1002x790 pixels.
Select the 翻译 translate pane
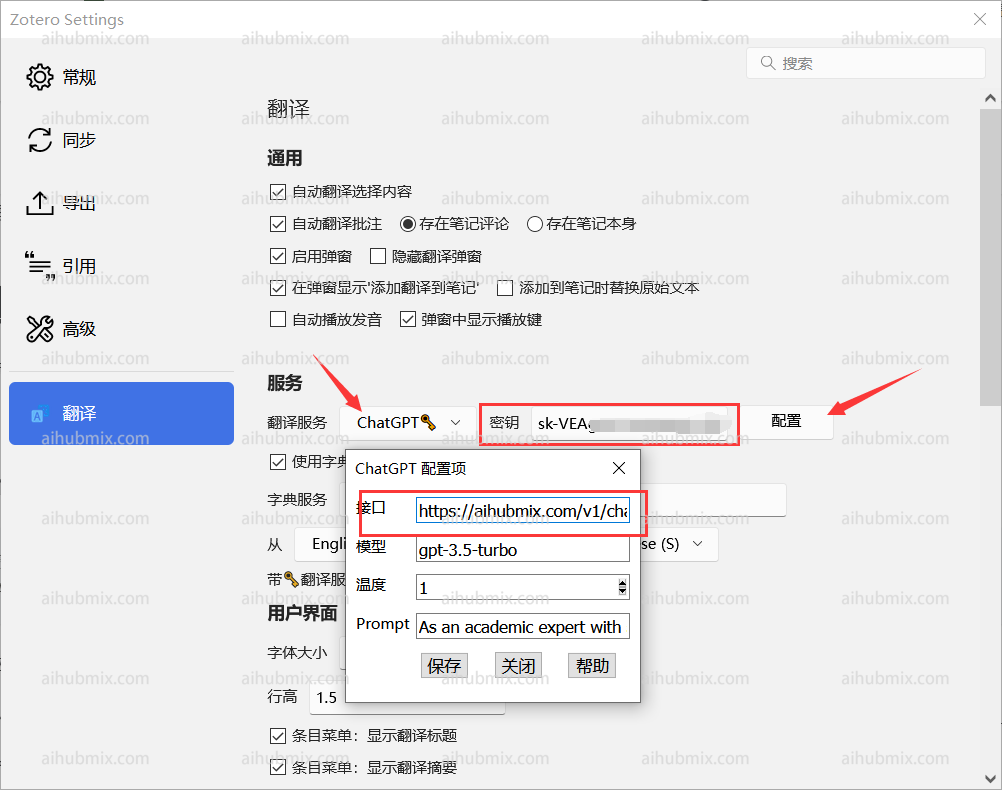point(121,414)
